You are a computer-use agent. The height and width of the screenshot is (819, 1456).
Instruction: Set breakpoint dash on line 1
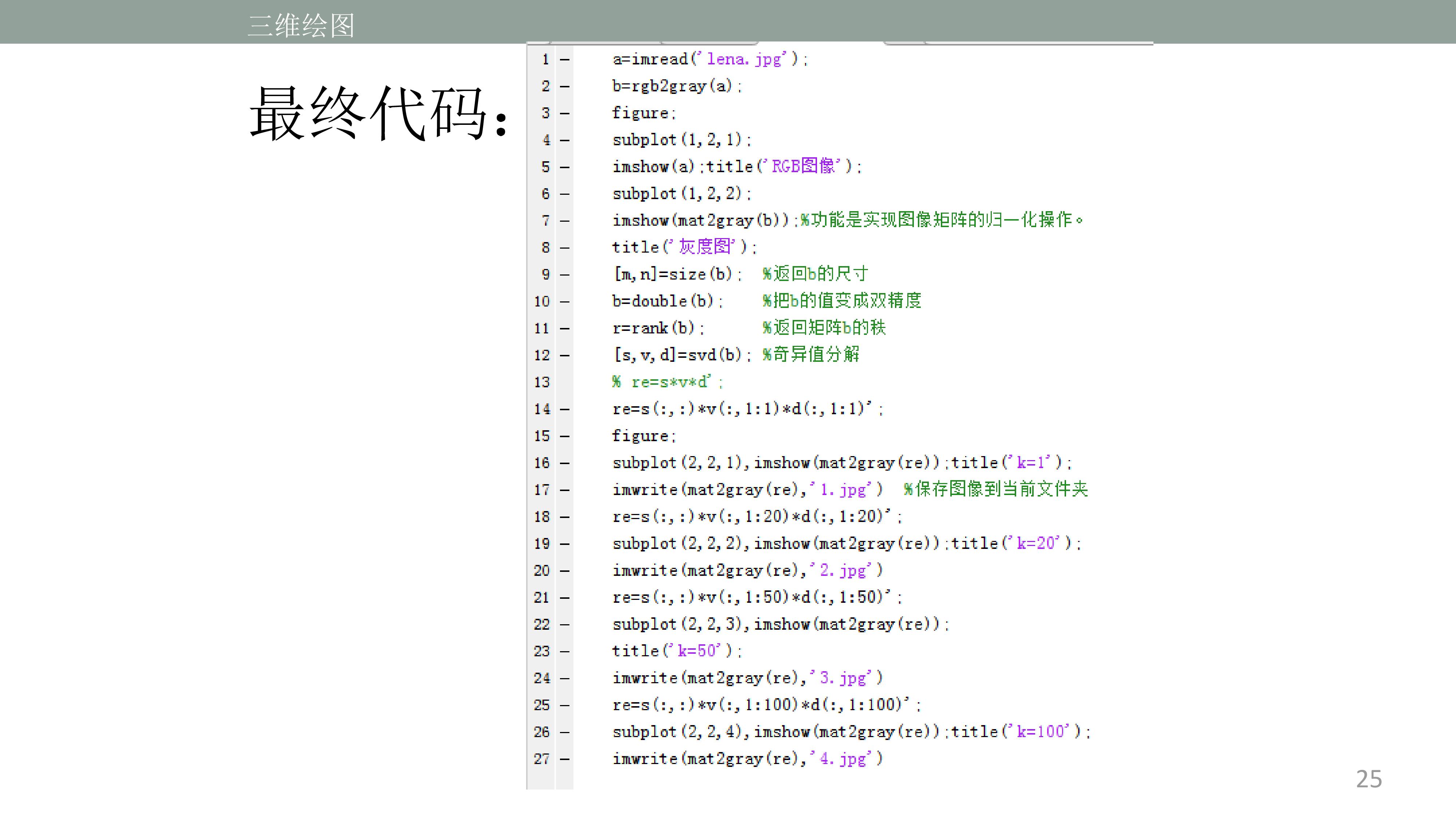click(x=564, y=59)
